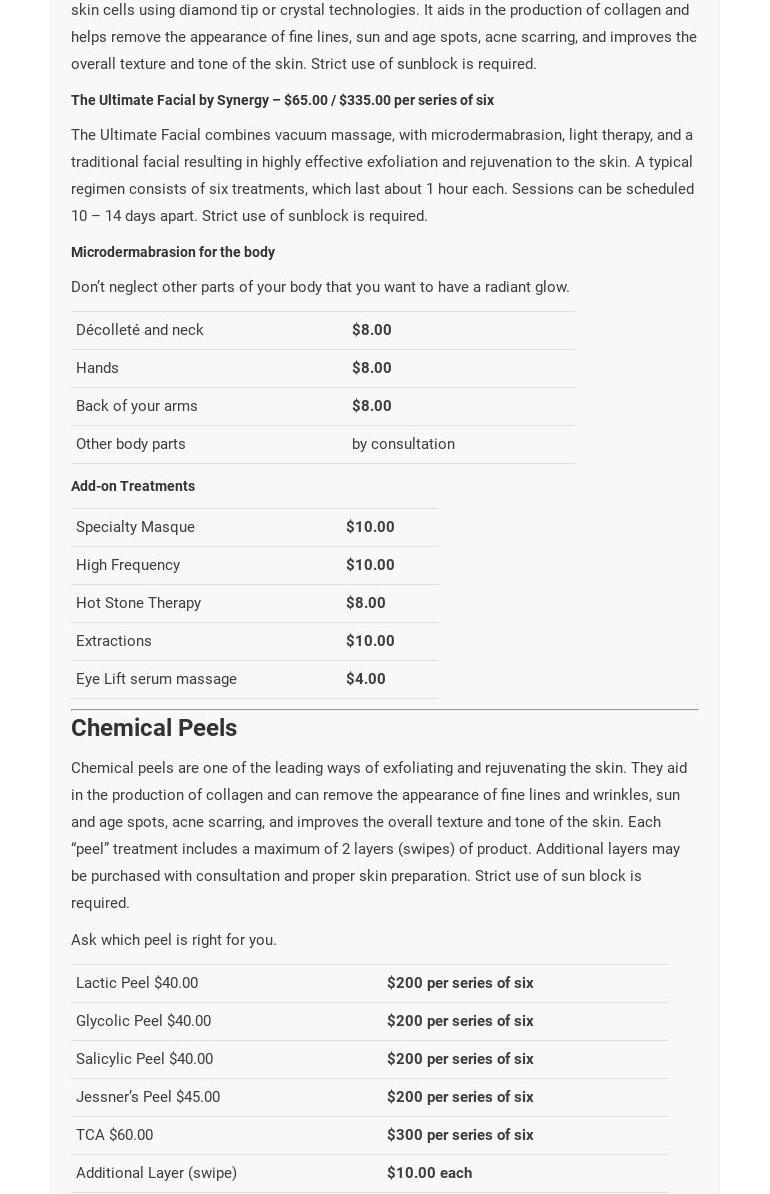Viewport: 770px width, 1194px height.
Task: Click the 'by consultation' text
Action: pos(403,444)
